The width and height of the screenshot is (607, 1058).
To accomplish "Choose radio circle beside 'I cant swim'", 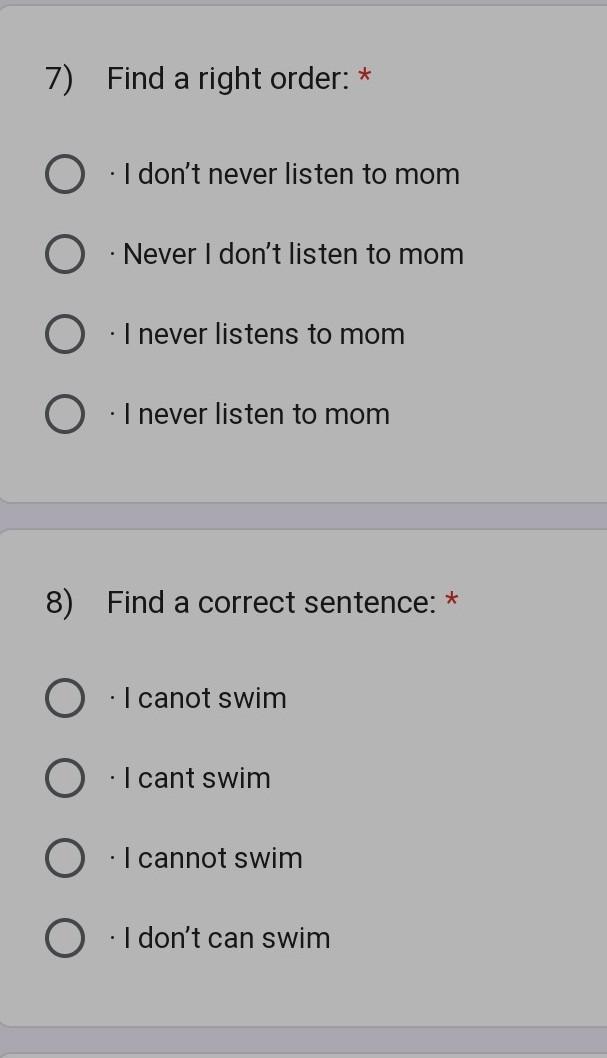I will 65,778.
